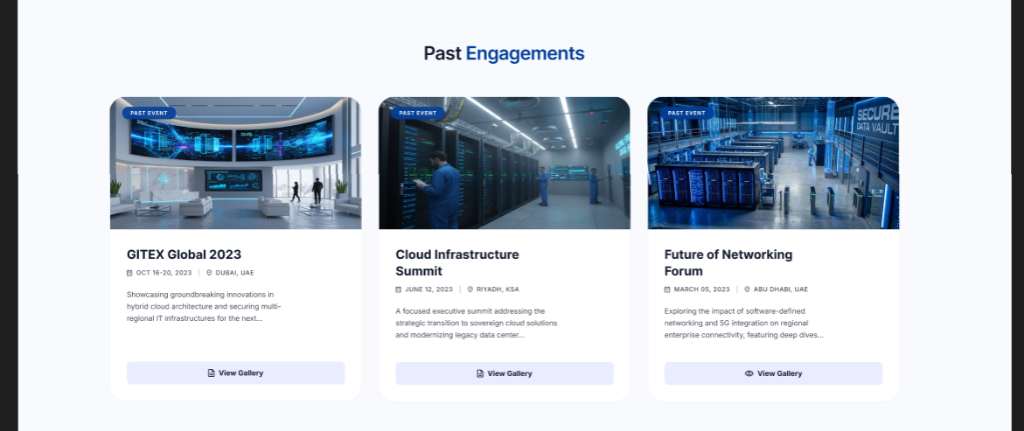Click the description starting 'Showcasing groundbreaking innovations'
The image size is (1024, 431).
pos(204,306)
